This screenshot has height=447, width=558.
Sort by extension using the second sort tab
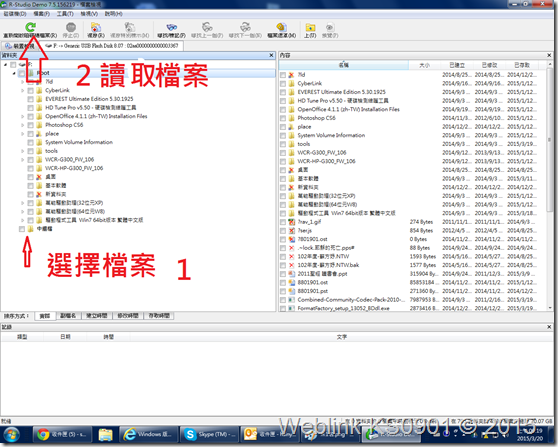click(x=68, y=316)
